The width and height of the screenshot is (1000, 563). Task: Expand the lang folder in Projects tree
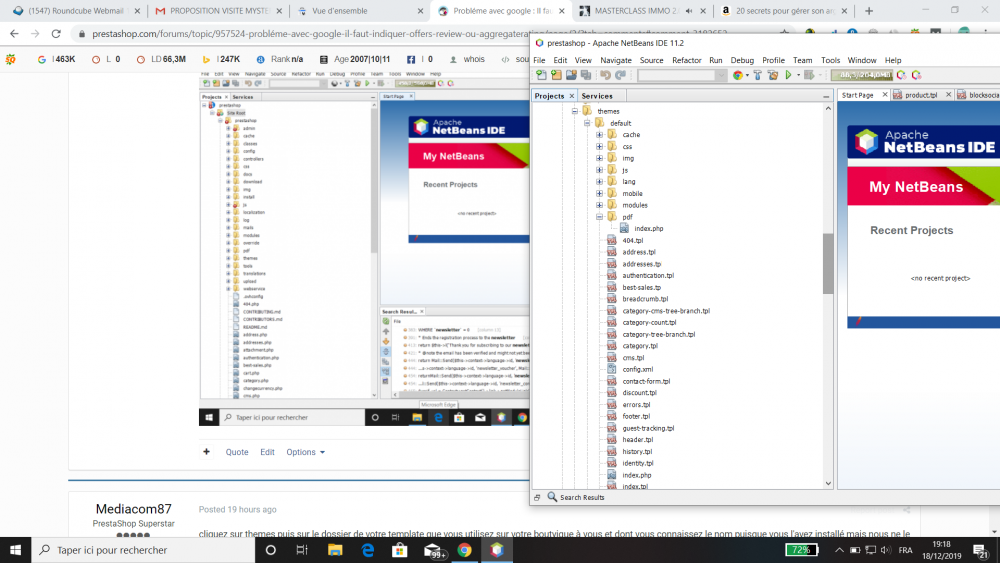click(599, 182)
